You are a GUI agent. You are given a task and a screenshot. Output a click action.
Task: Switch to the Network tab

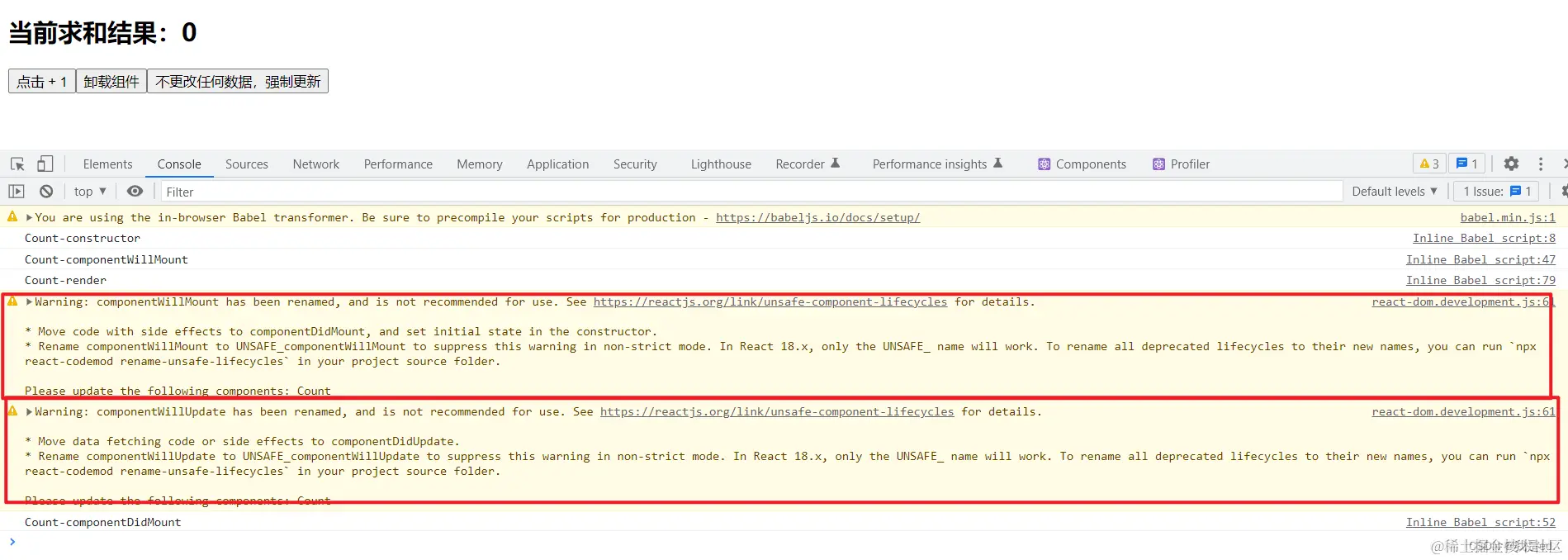click(316, 164)
